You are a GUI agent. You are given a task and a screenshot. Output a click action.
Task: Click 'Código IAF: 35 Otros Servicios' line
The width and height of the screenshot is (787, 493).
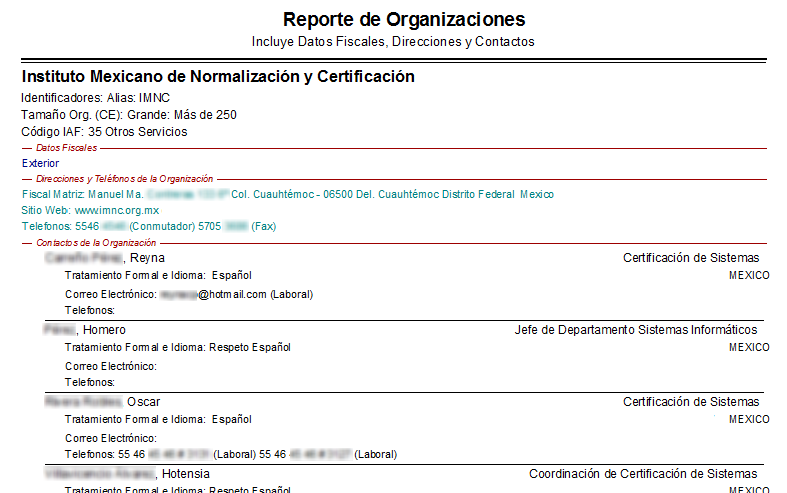[x=104, y=132]
